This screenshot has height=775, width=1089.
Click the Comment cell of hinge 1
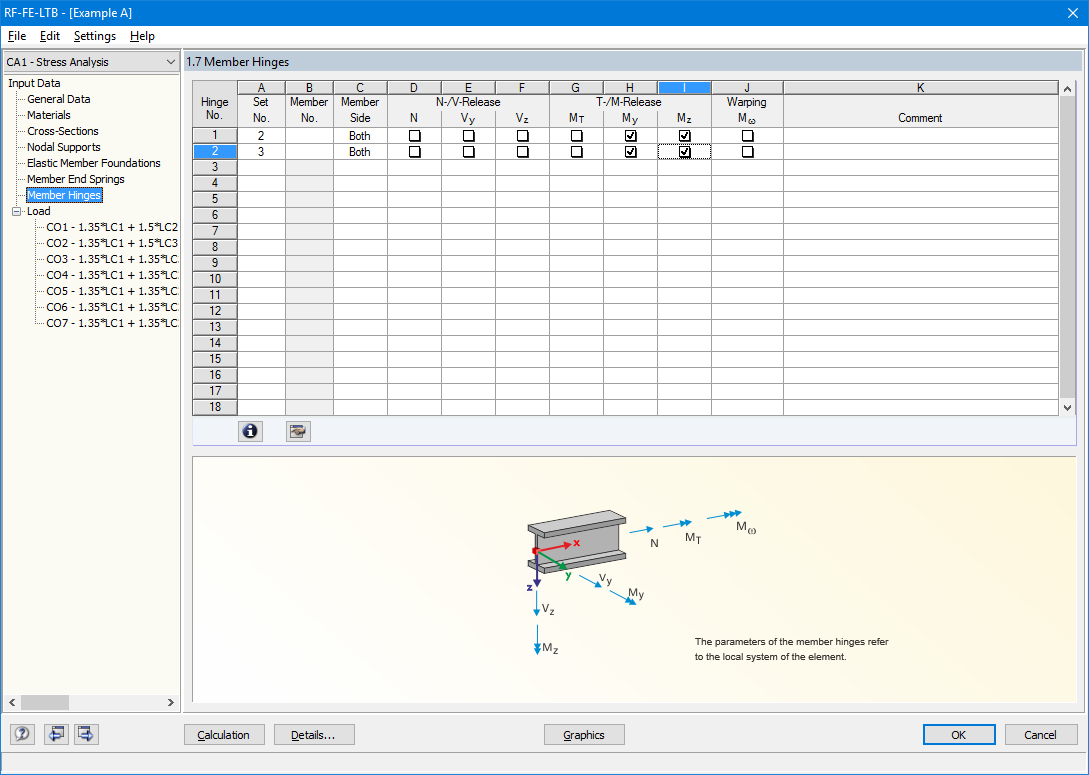point(920,135)
